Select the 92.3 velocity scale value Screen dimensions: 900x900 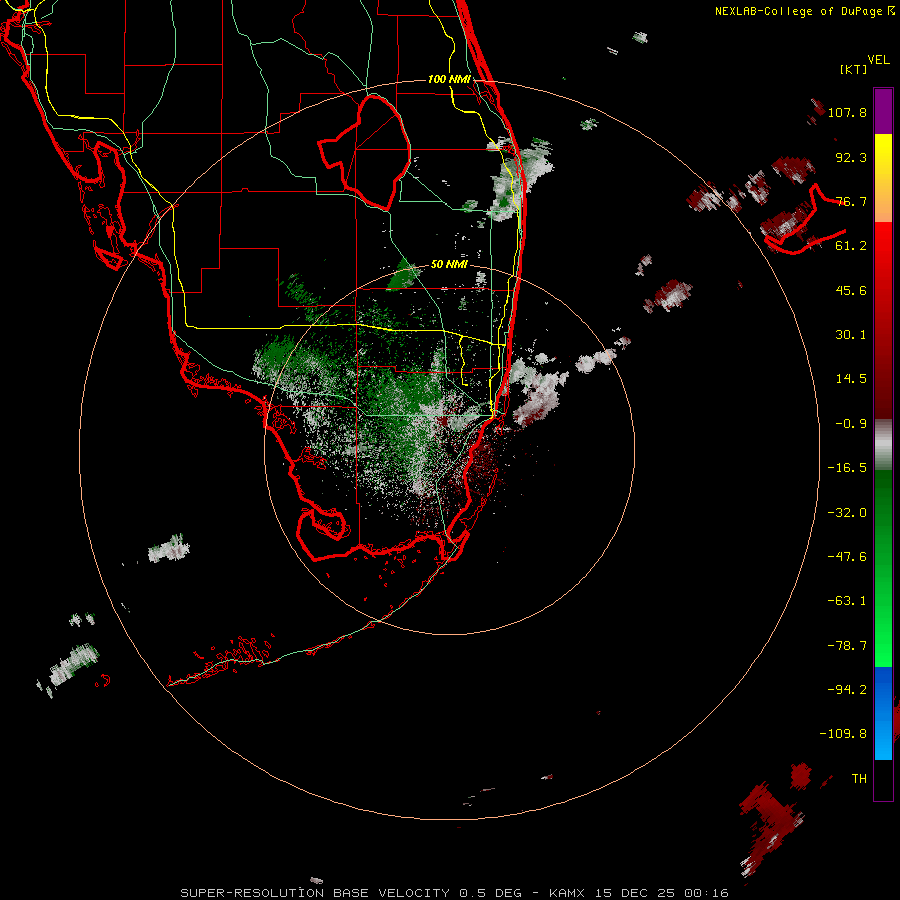851,157
